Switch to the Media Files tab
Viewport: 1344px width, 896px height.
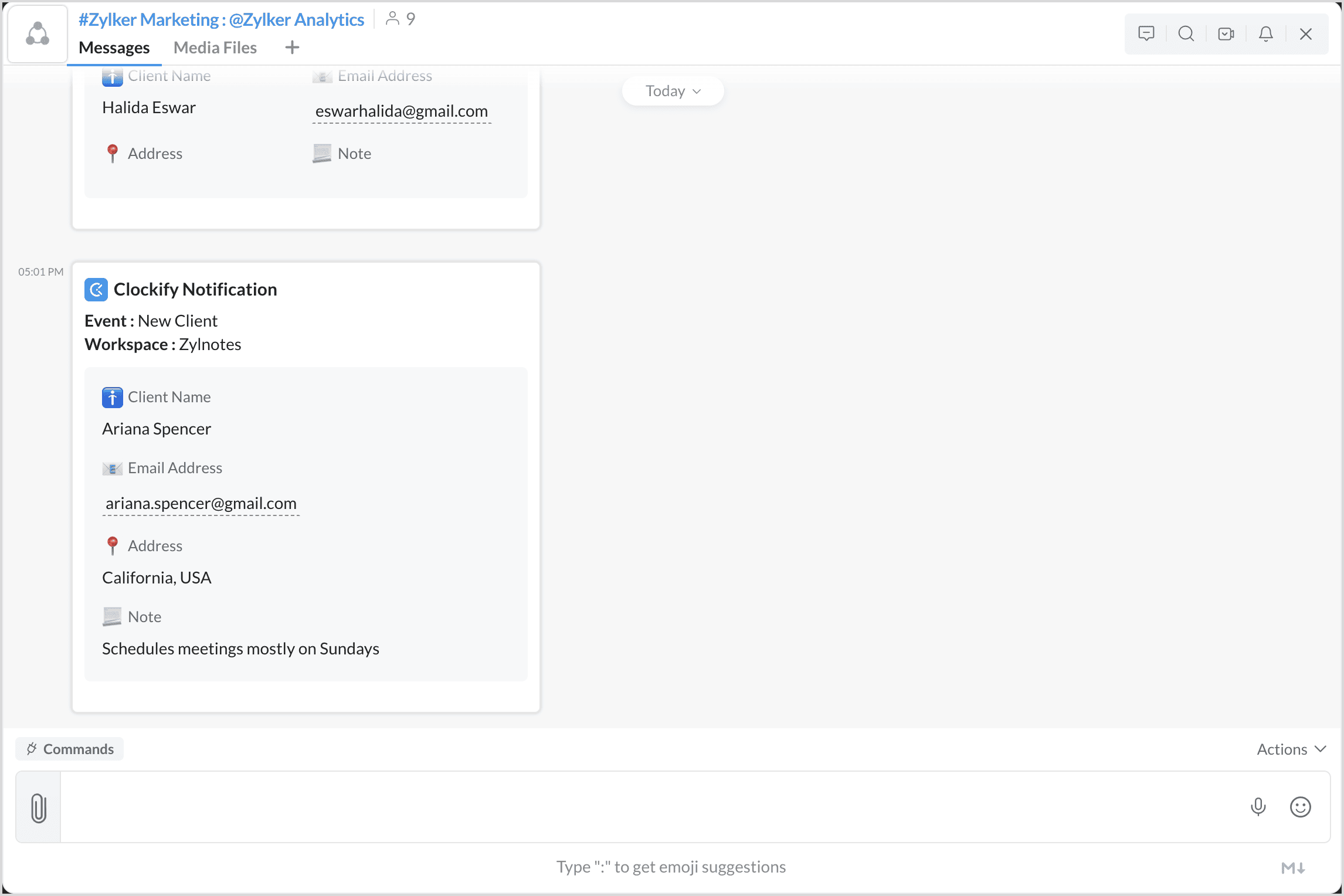[x=215, y=47]
